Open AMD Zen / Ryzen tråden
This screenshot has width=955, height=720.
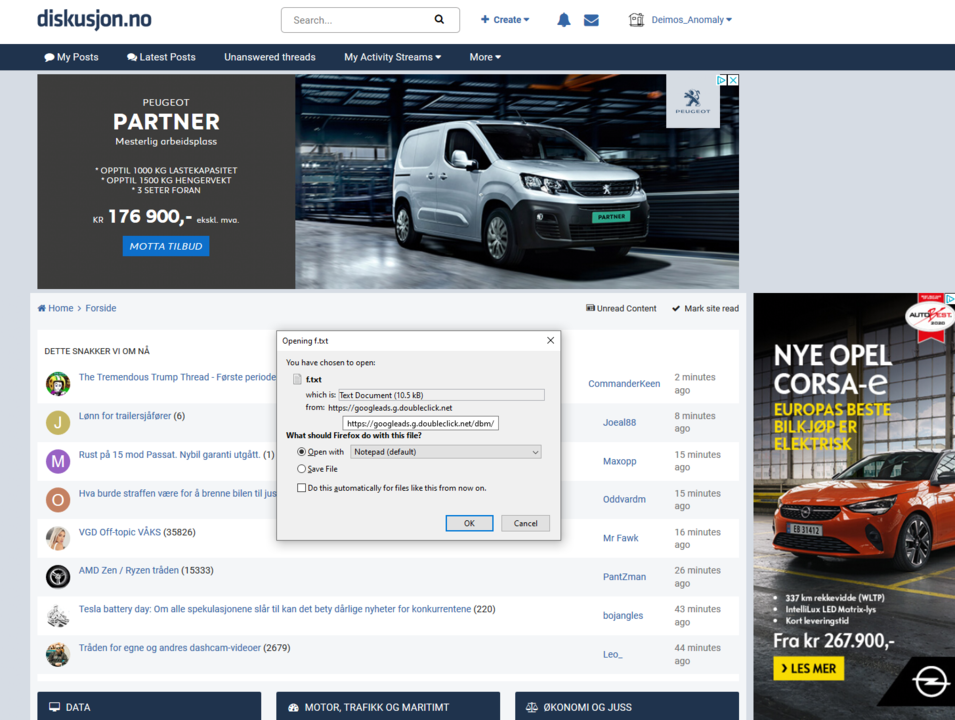129,570
